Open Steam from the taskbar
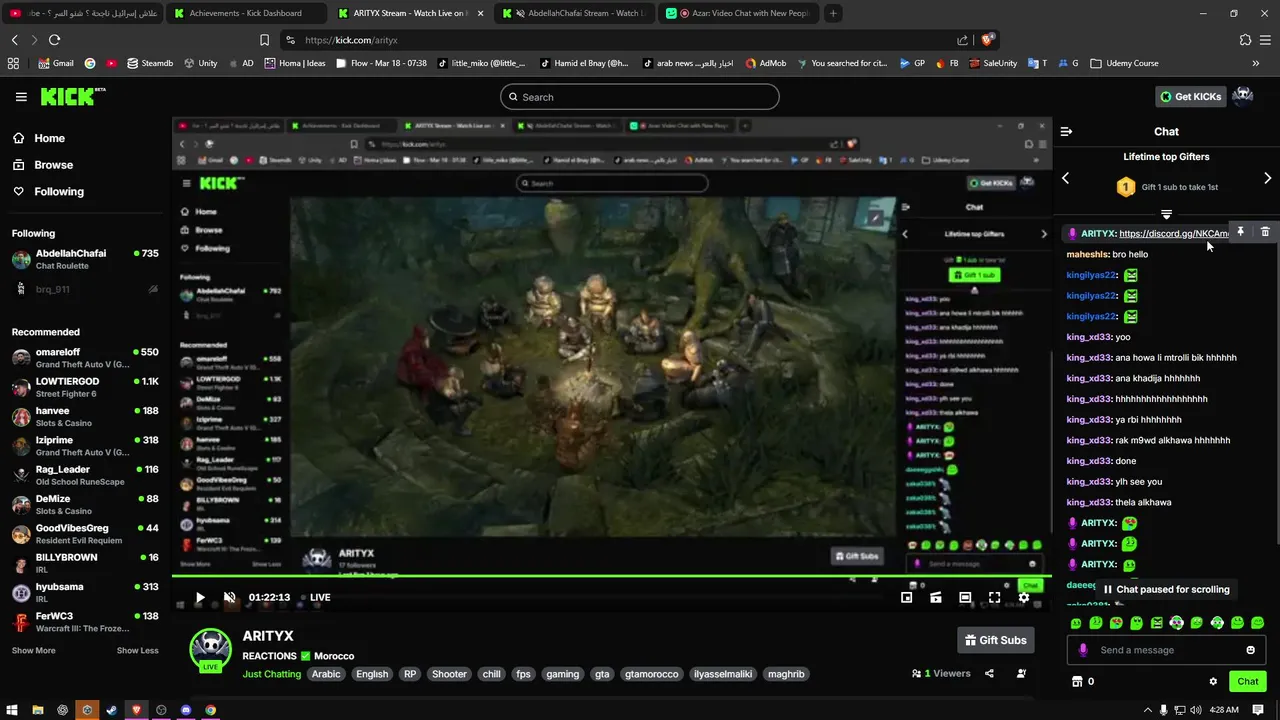Screen dimensions: 1280x720 [x=111, y=710]
